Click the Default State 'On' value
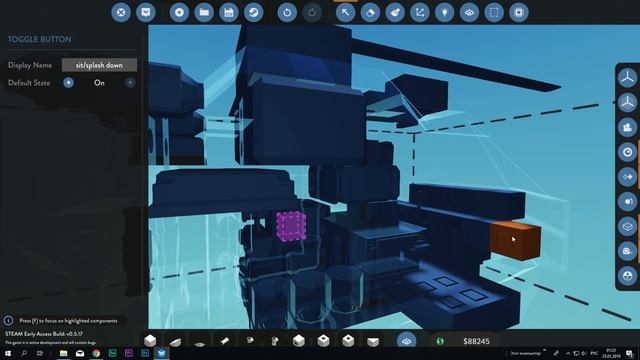Viewport: 640px width, 360px height. [99, 82]
